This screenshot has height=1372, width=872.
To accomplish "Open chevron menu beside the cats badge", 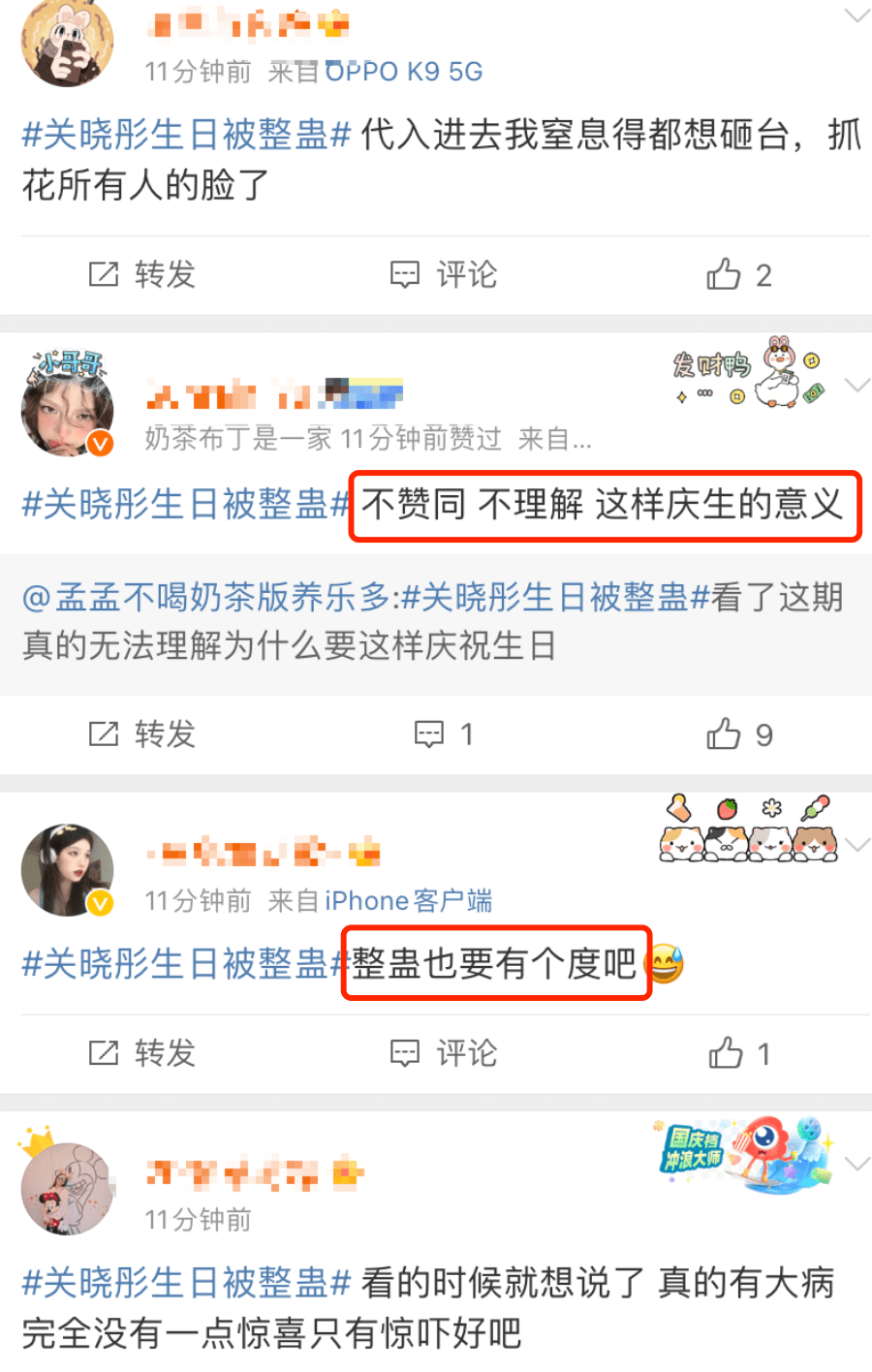I will [856, 845].
